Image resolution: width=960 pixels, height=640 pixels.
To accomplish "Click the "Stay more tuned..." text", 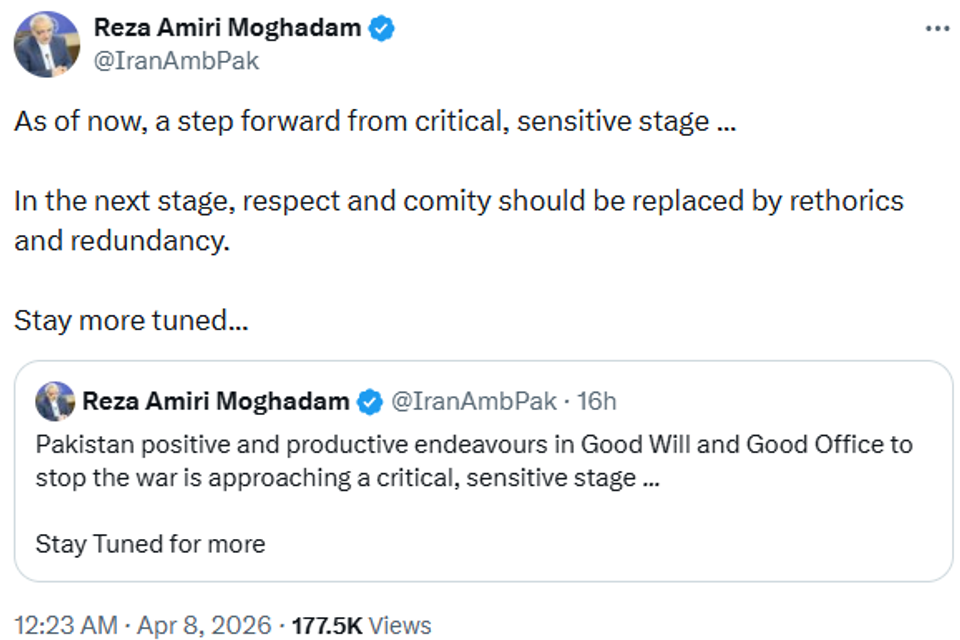I will [x=131, y=321].
